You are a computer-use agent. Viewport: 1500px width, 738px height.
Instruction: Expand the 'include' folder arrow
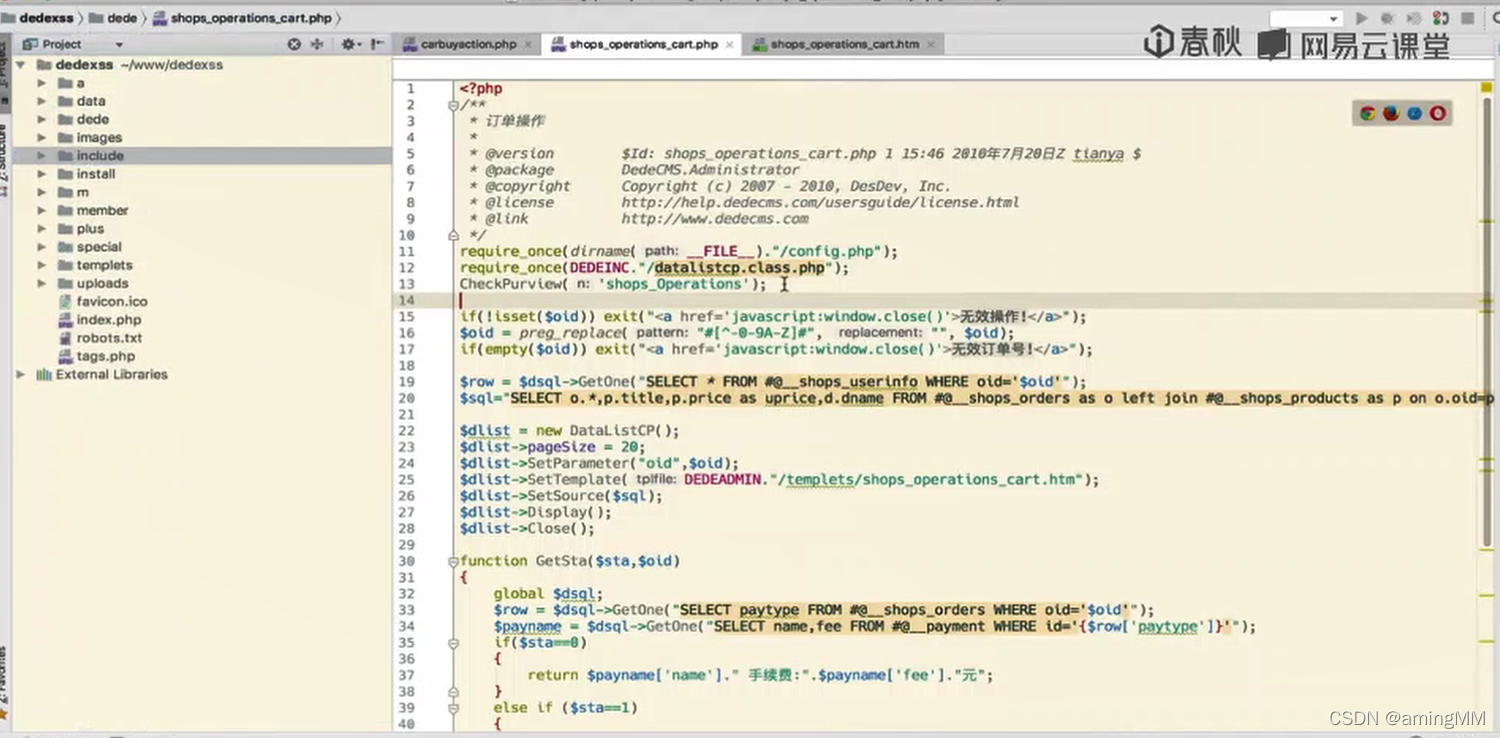click(x=42, y=156)
